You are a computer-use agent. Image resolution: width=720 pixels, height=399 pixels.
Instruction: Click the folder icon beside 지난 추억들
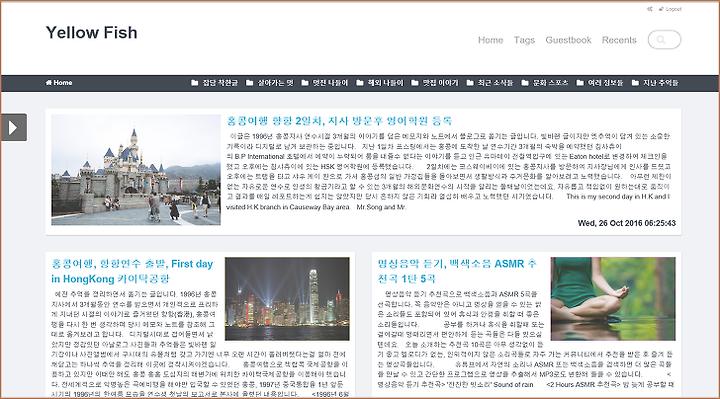click(635, 83)
